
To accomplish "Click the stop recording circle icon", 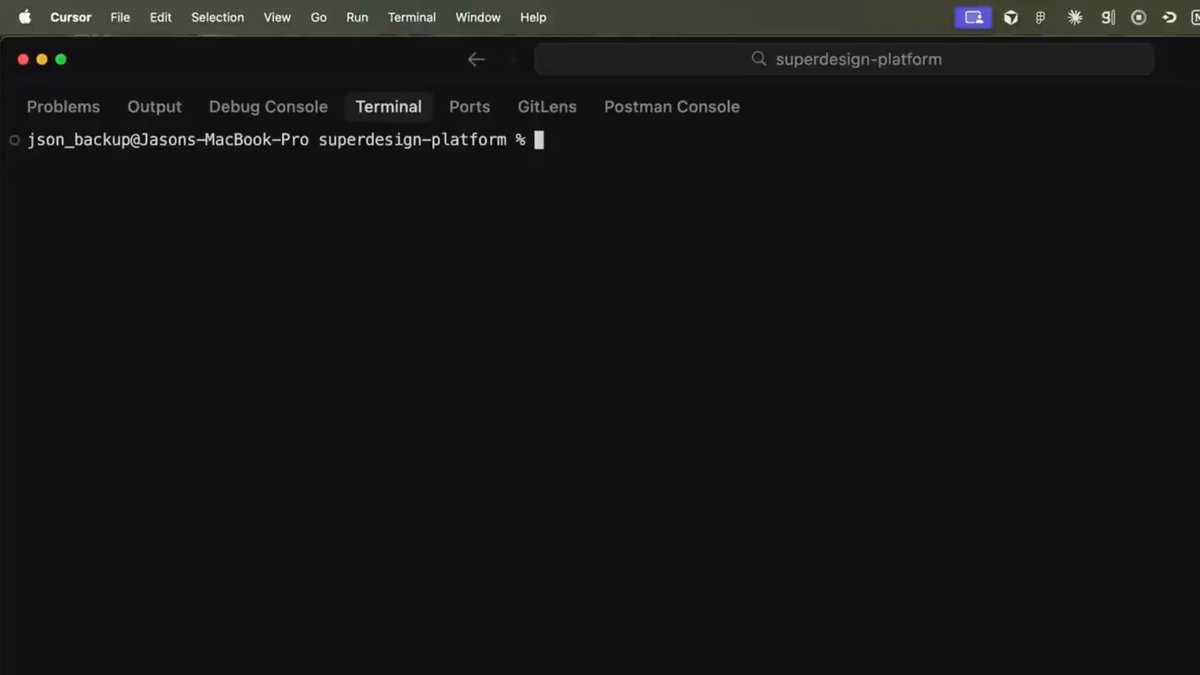I will pyautogui.click(x=1139, y=17).
